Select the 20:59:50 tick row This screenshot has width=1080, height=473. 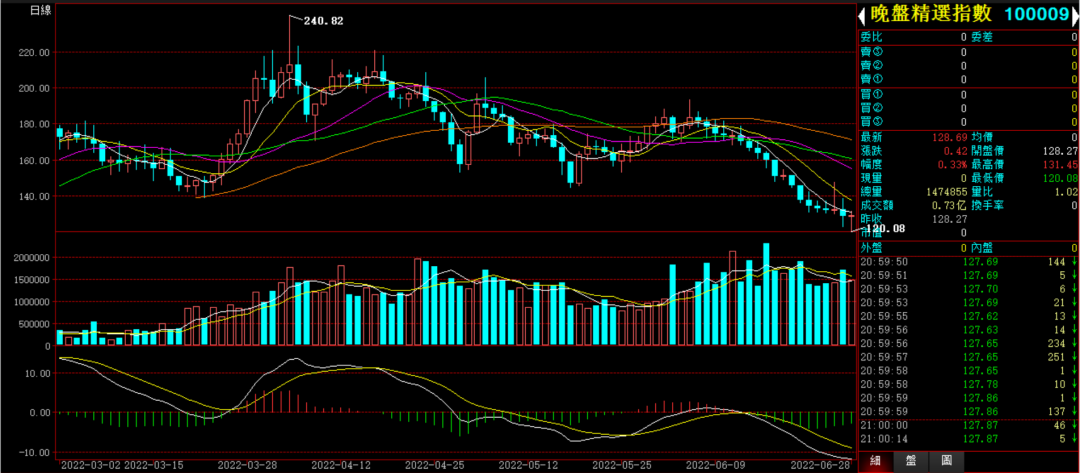[968, 262]
